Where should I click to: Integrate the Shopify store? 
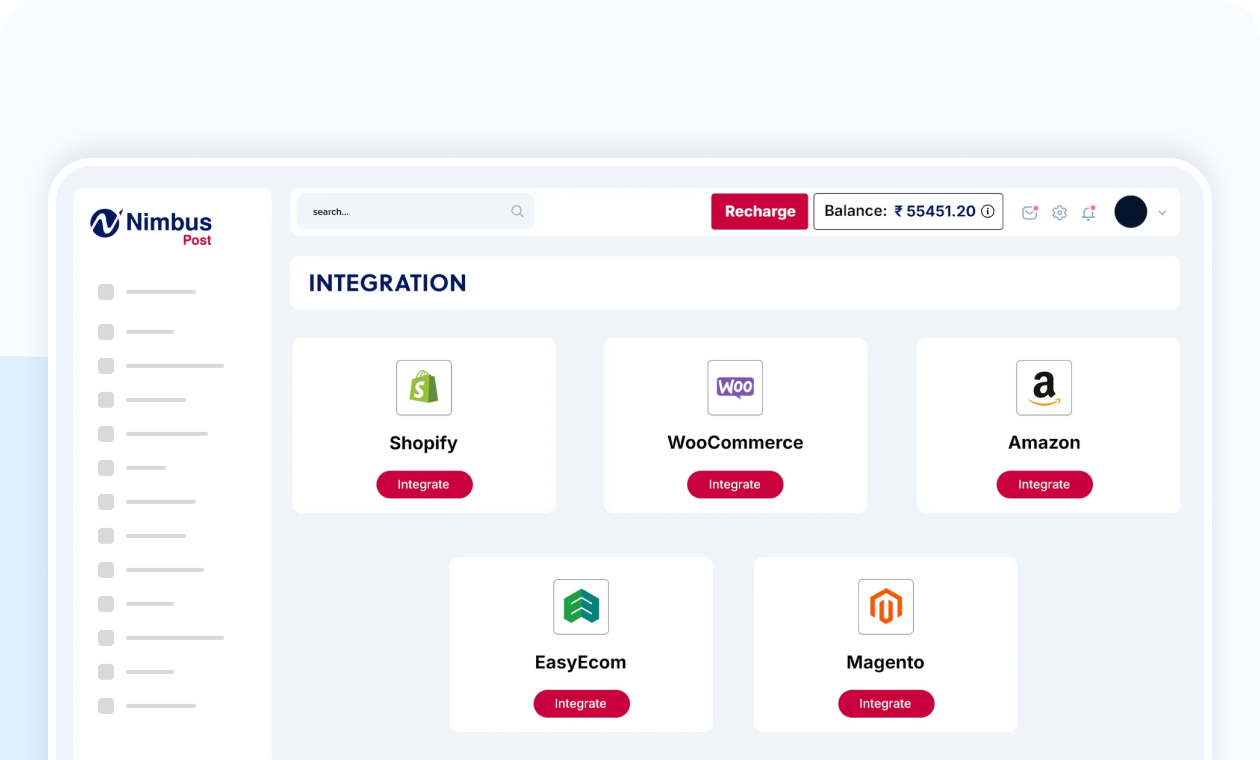424,484
